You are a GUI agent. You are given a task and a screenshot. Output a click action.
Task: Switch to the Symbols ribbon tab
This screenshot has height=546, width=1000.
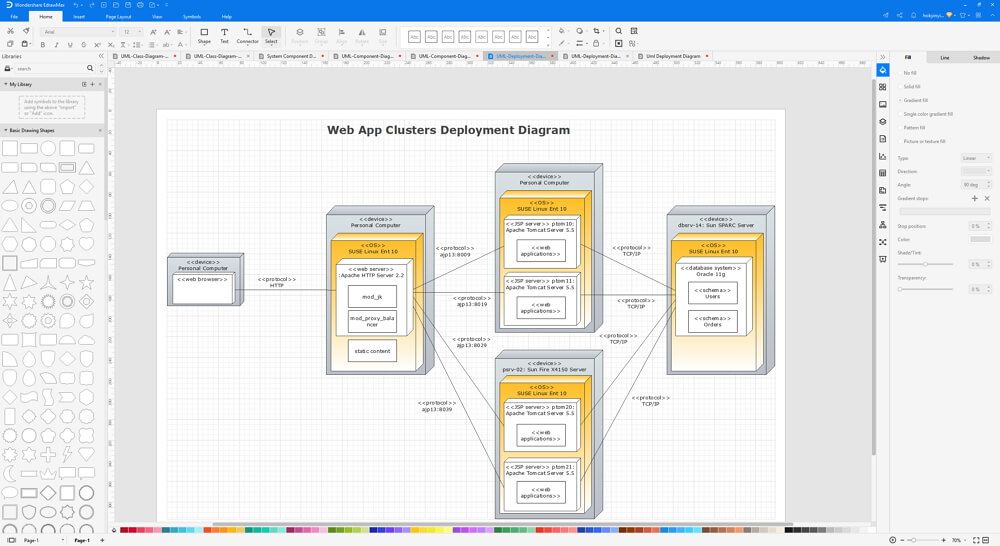[x=192, y=17]
